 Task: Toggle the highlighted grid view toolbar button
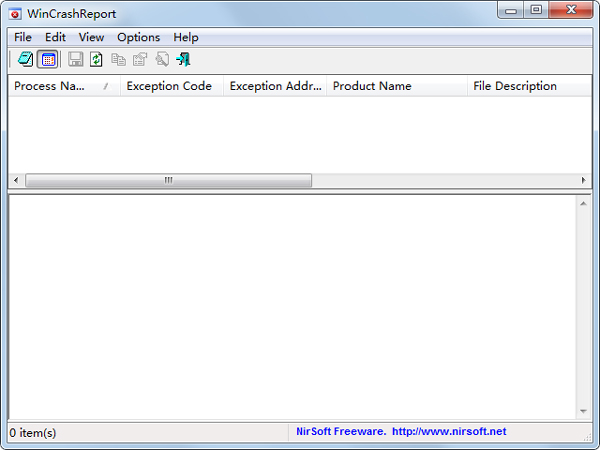[x=47, y=60]
